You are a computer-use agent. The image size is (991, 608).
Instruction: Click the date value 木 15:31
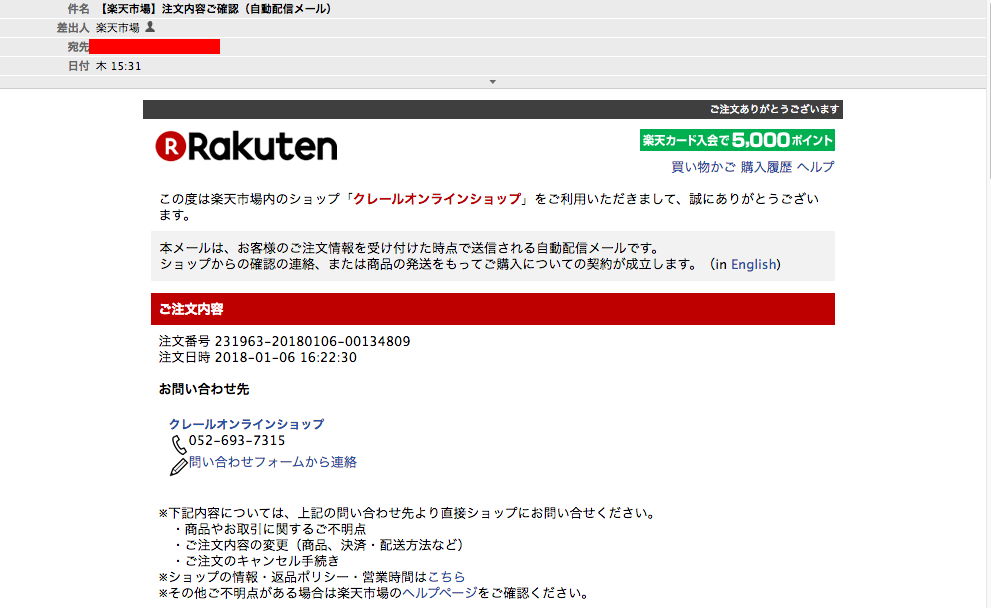(118, 66)
